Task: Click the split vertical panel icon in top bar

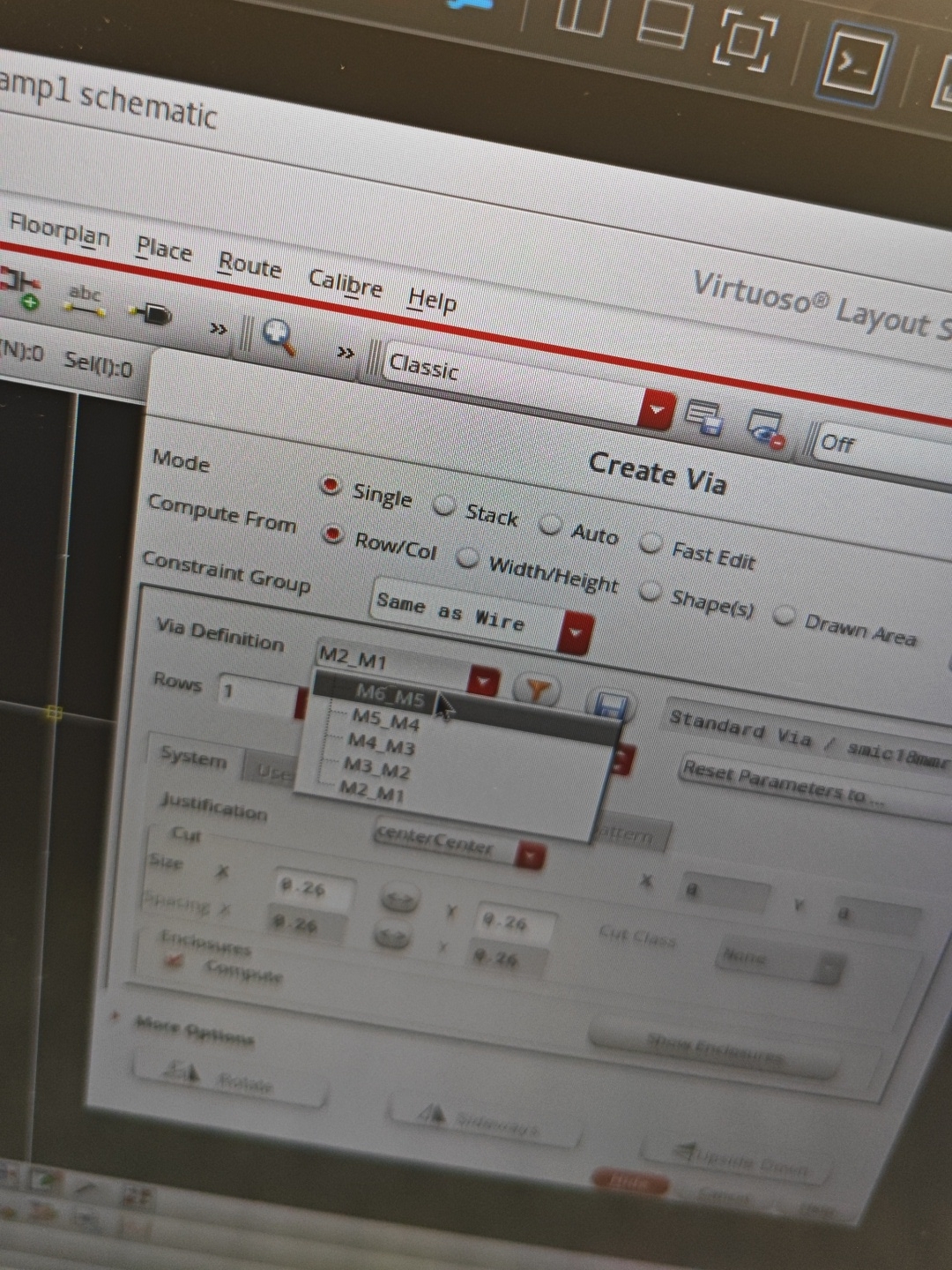Action: click(583, 17)
